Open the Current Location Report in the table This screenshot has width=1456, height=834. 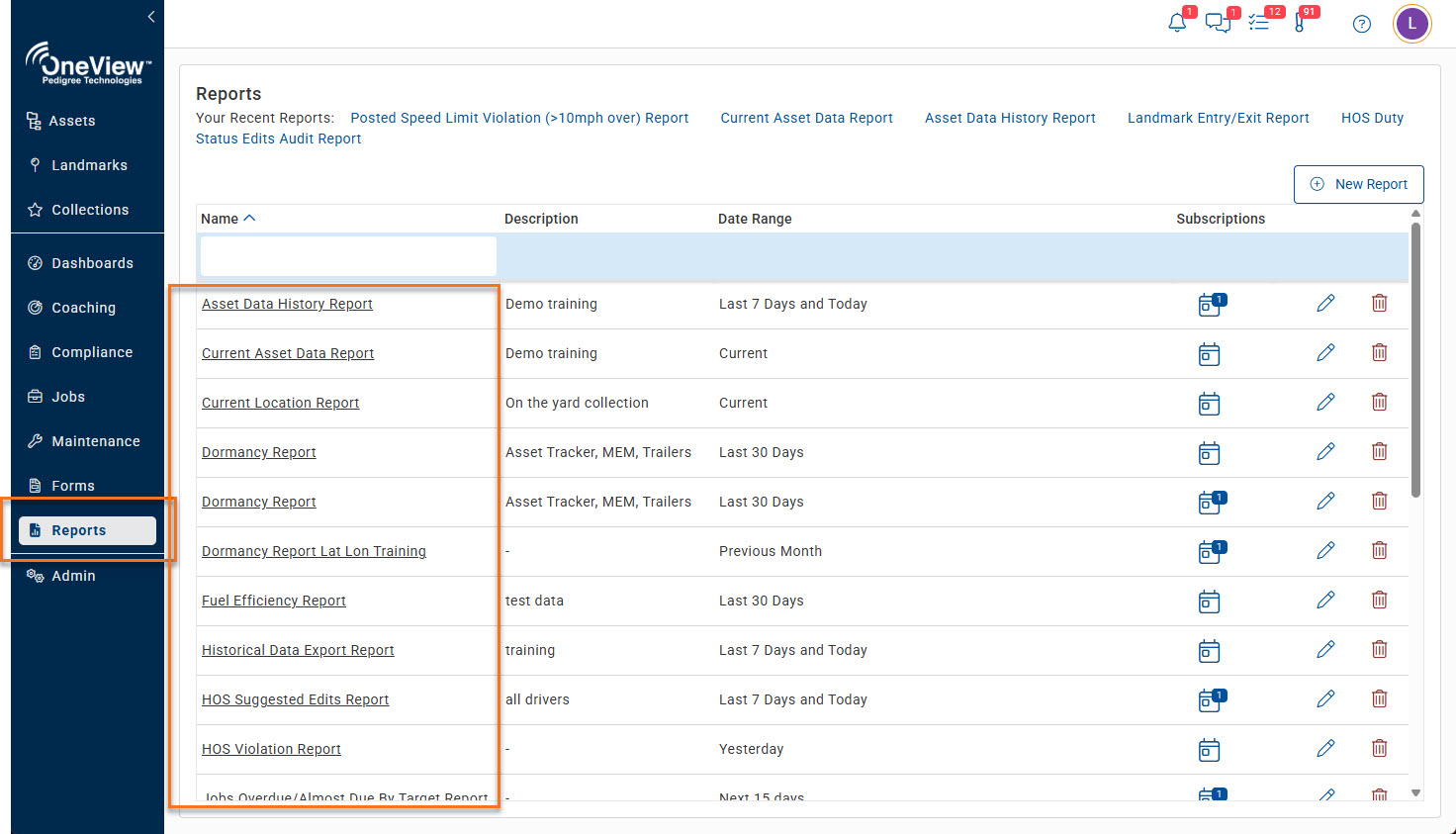pyautogui.click(x=280, y=403)
